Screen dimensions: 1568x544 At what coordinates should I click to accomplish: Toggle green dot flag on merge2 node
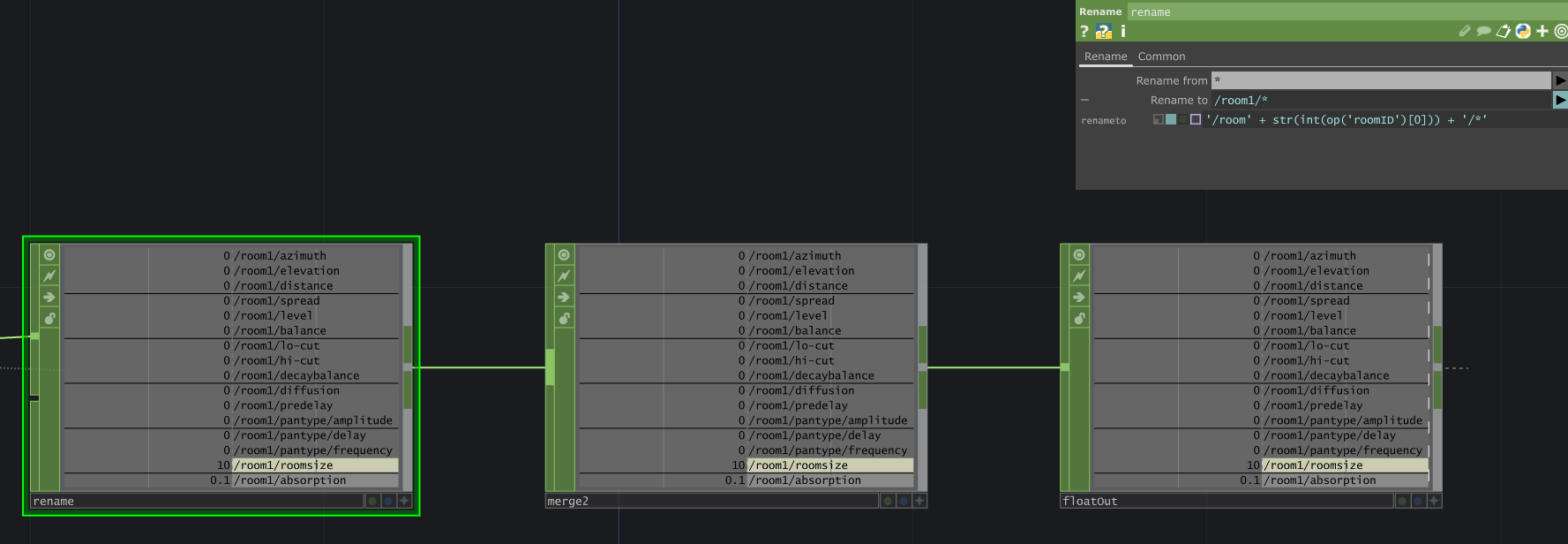888,501
